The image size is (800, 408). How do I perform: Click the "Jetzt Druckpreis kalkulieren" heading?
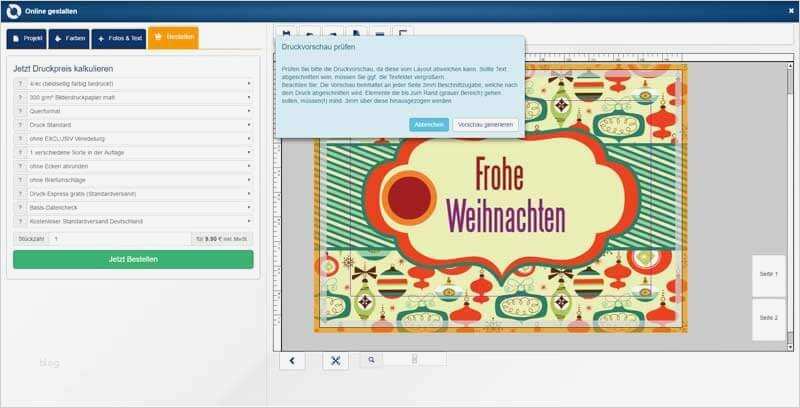coord(63,68)
